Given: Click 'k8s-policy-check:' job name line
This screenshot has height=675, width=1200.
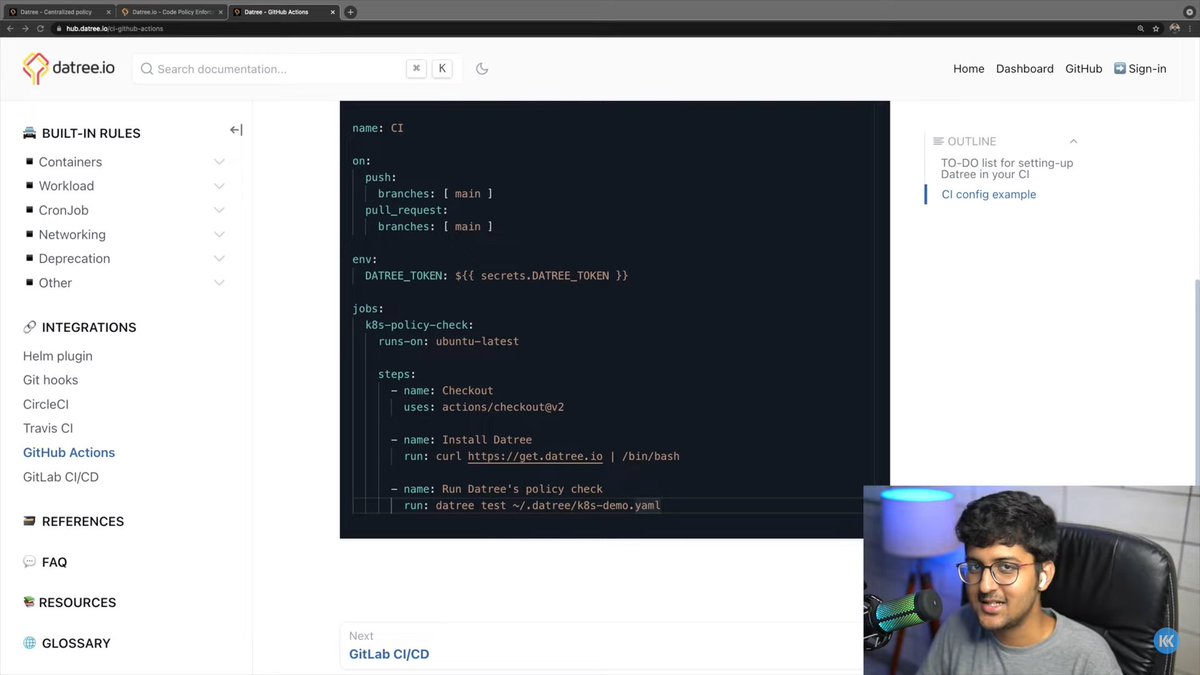Looking at the screenshot, I should pyautogui.click(x=419, y=325).
